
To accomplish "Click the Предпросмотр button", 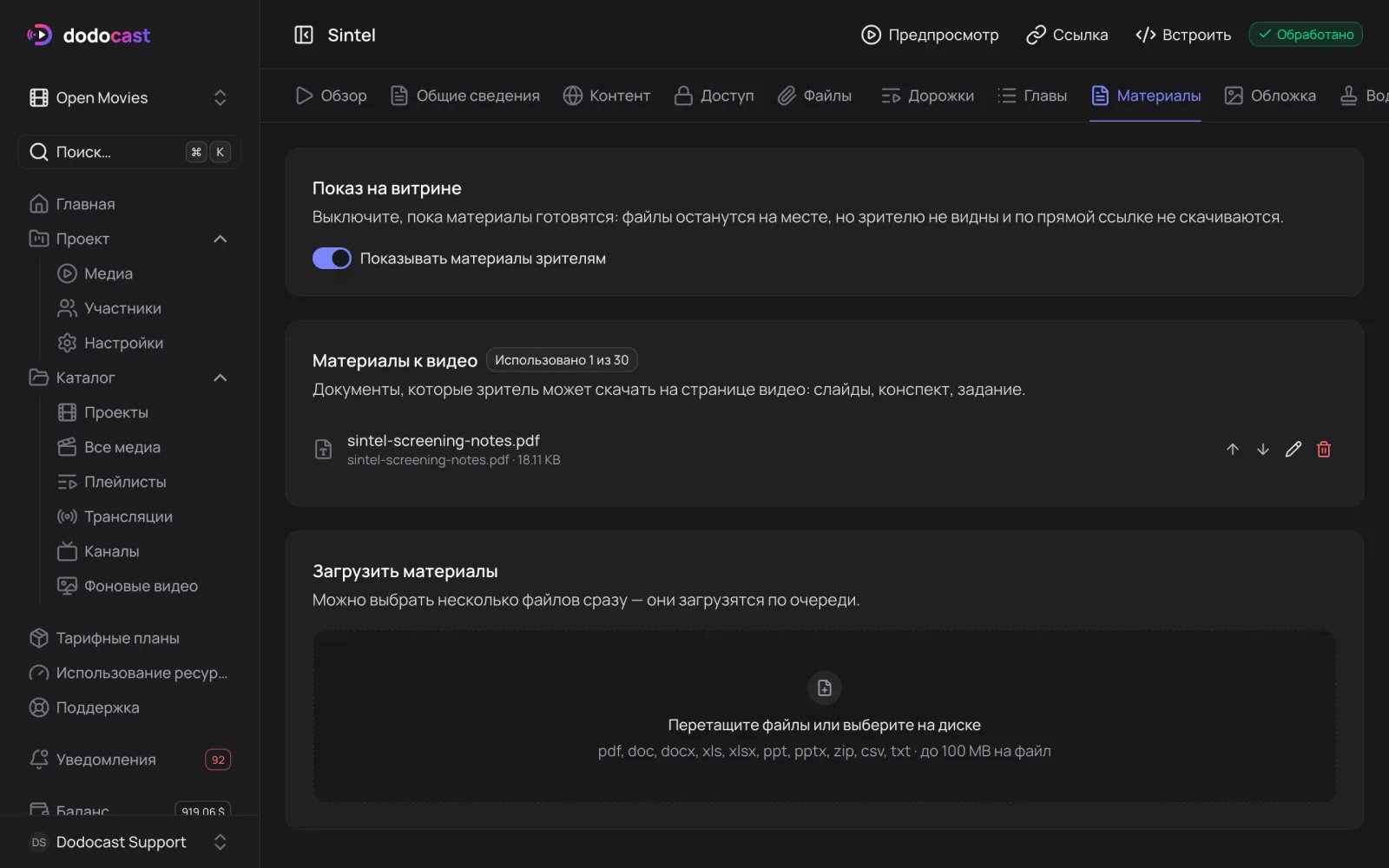I will point(930,35).
